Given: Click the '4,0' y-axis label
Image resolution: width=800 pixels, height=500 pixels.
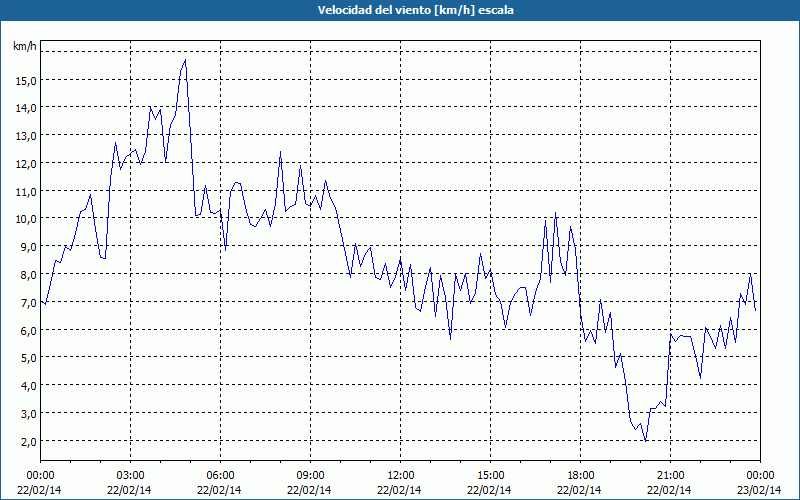Looking at the screenshot, I should point(29,386).
